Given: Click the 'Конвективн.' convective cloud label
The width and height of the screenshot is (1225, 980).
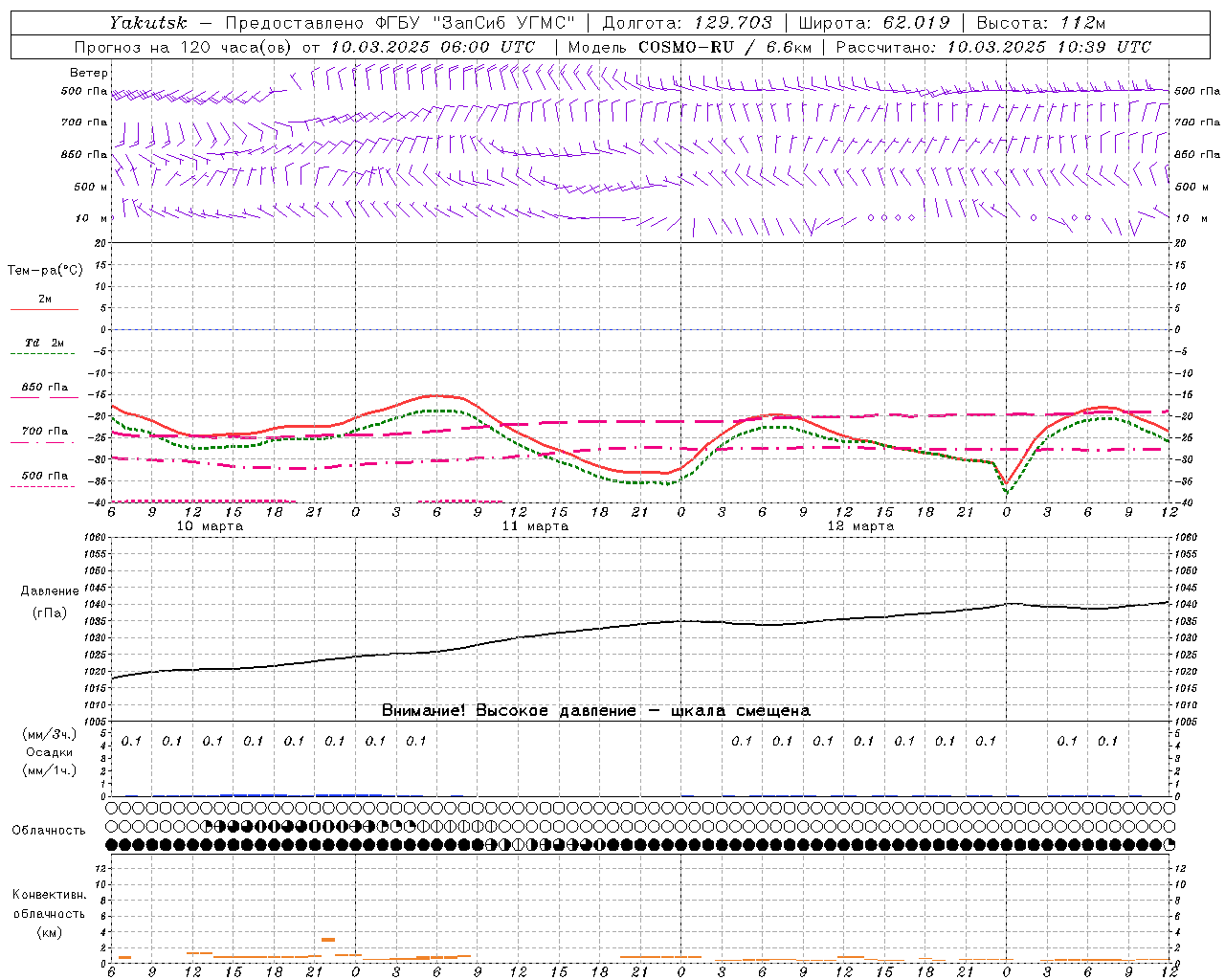Looking at the screenshot, I should point(49,895).
